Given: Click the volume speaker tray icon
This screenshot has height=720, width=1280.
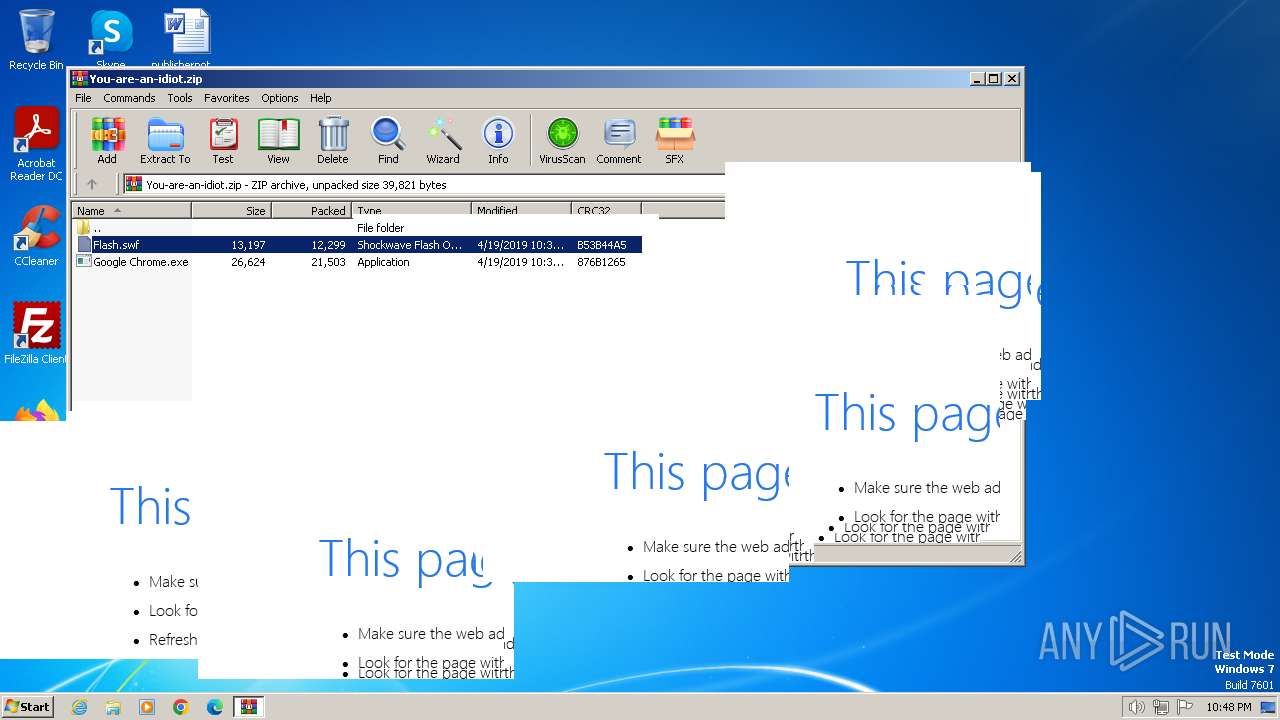Looking at the screenshot, I should (x=1136, y=707).
